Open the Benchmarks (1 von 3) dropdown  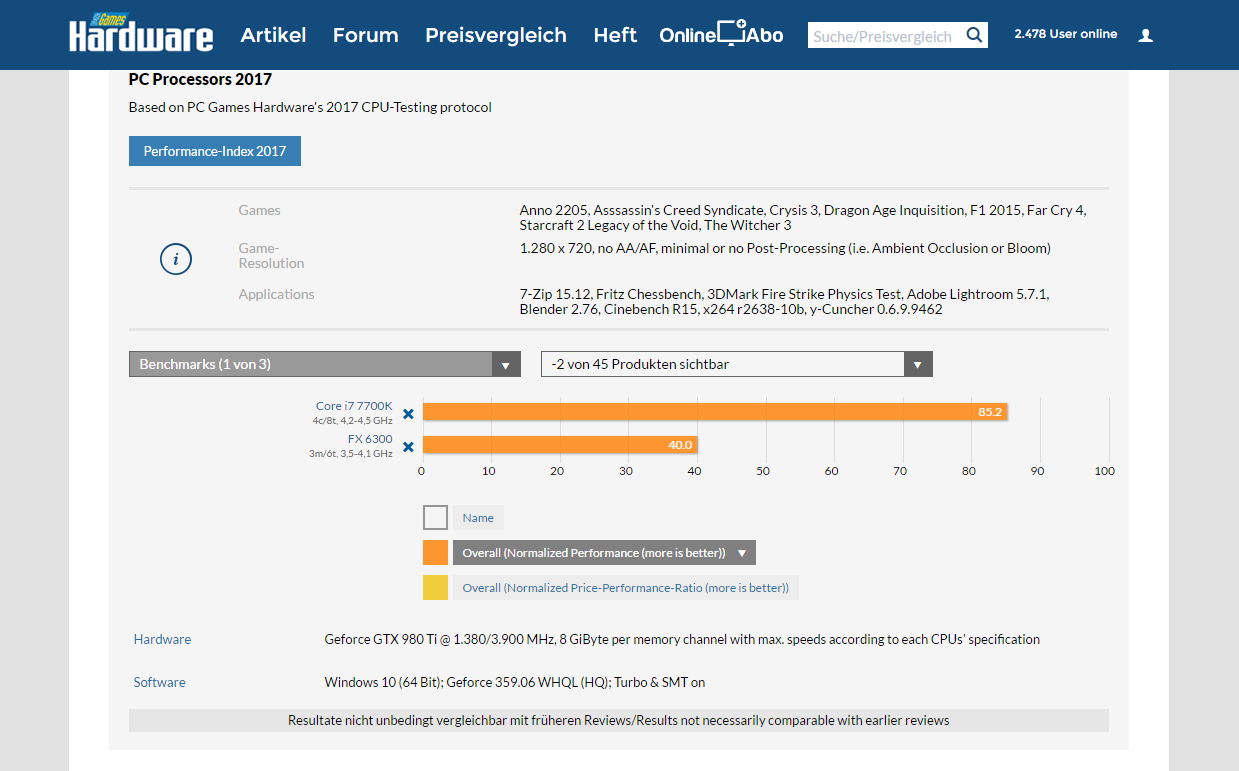325,364
